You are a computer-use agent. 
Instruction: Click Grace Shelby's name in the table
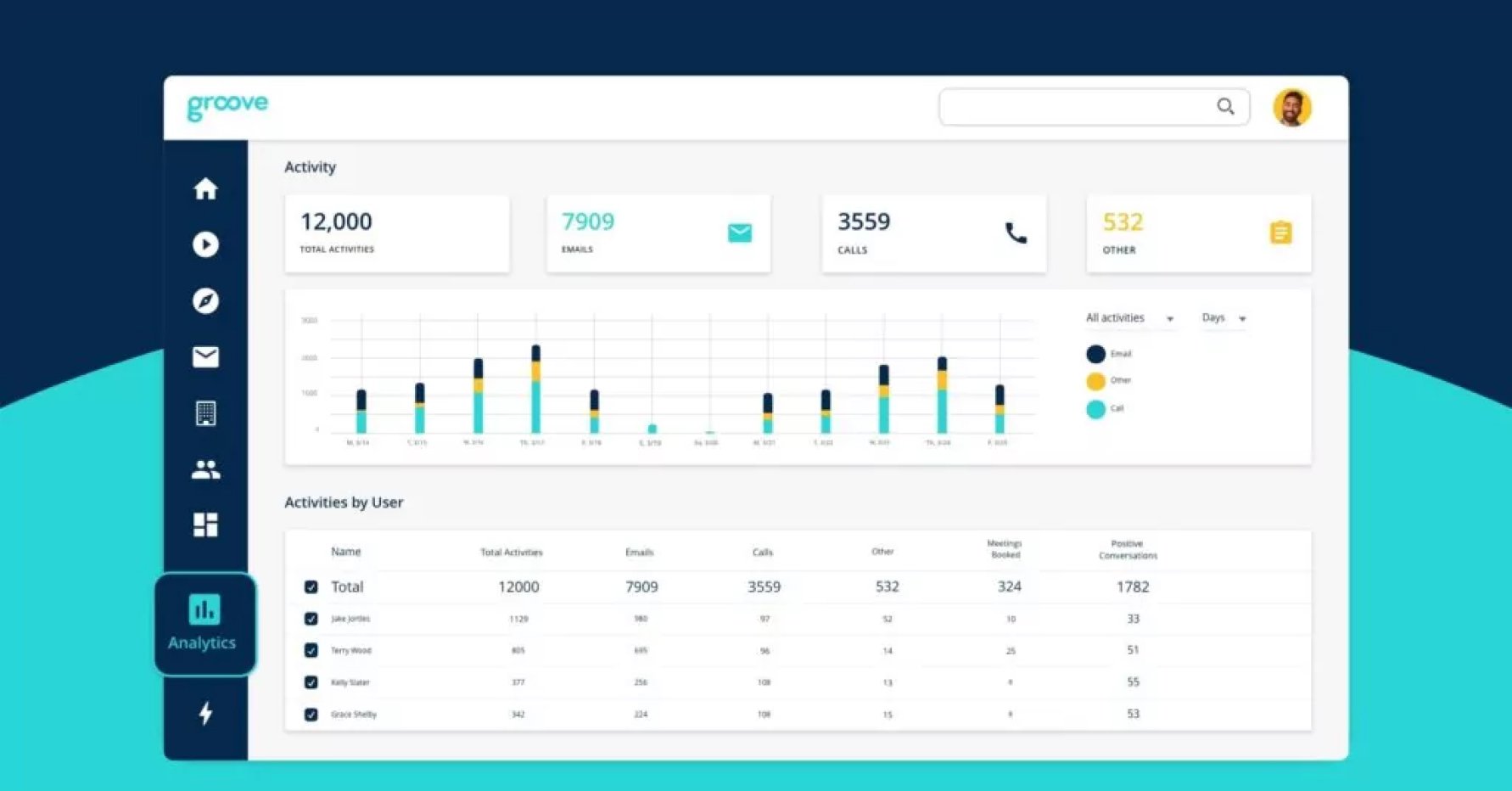tap(355, 714)
